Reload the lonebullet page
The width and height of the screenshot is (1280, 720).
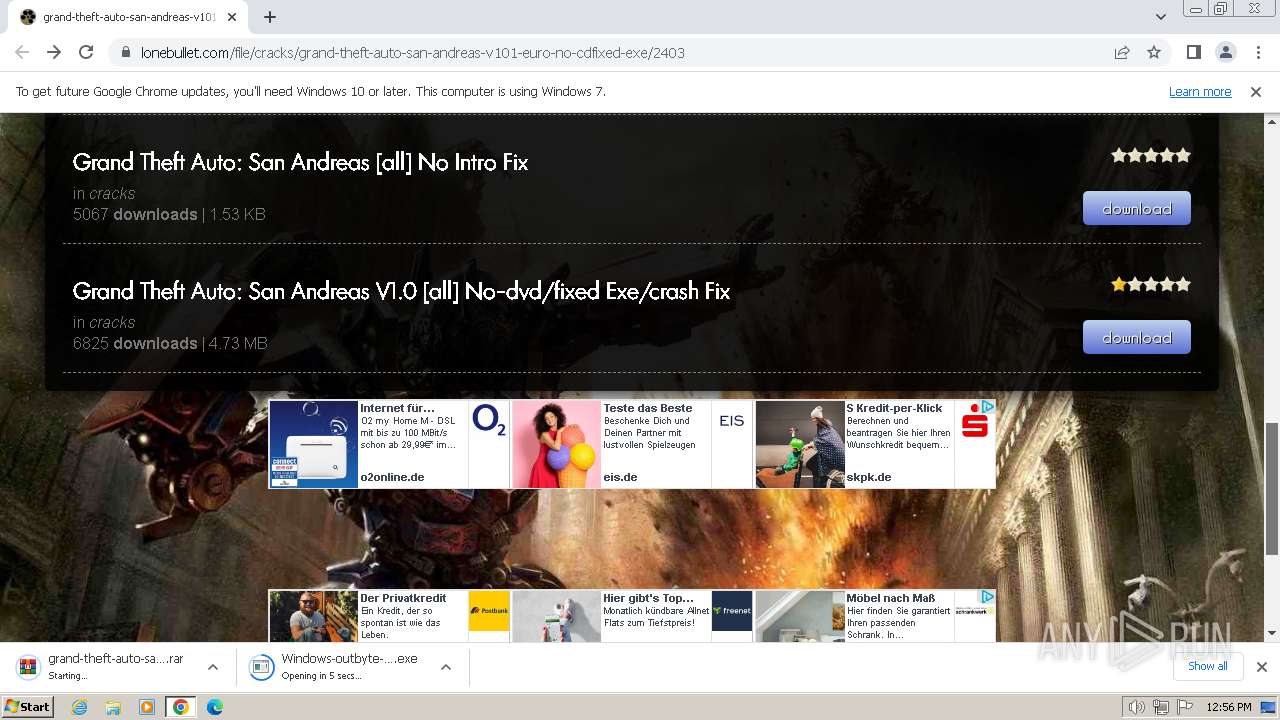(86, 52)
